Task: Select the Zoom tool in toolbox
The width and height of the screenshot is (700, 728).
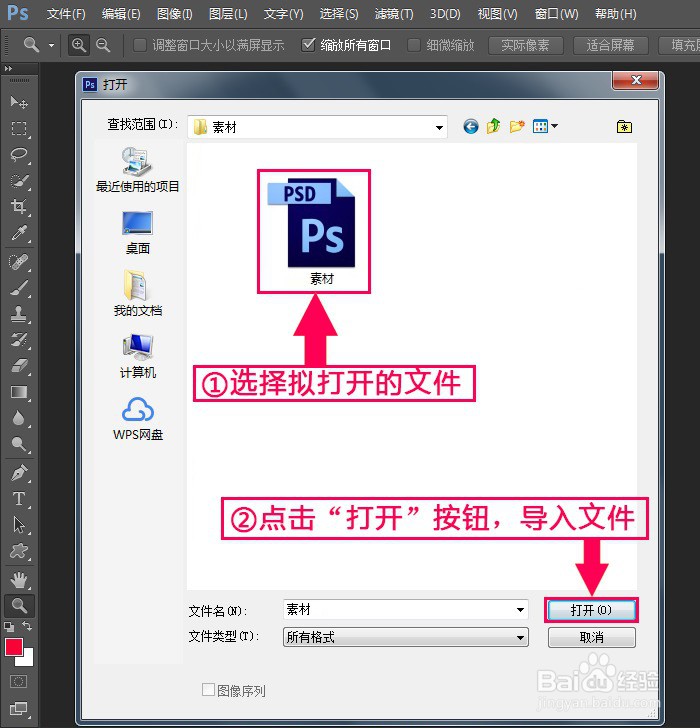Action: (x=19, y=605)
